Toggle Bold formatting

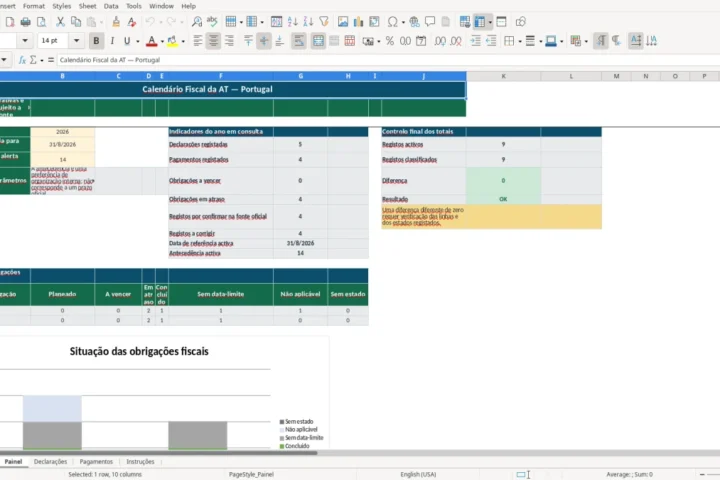point(96,41)
